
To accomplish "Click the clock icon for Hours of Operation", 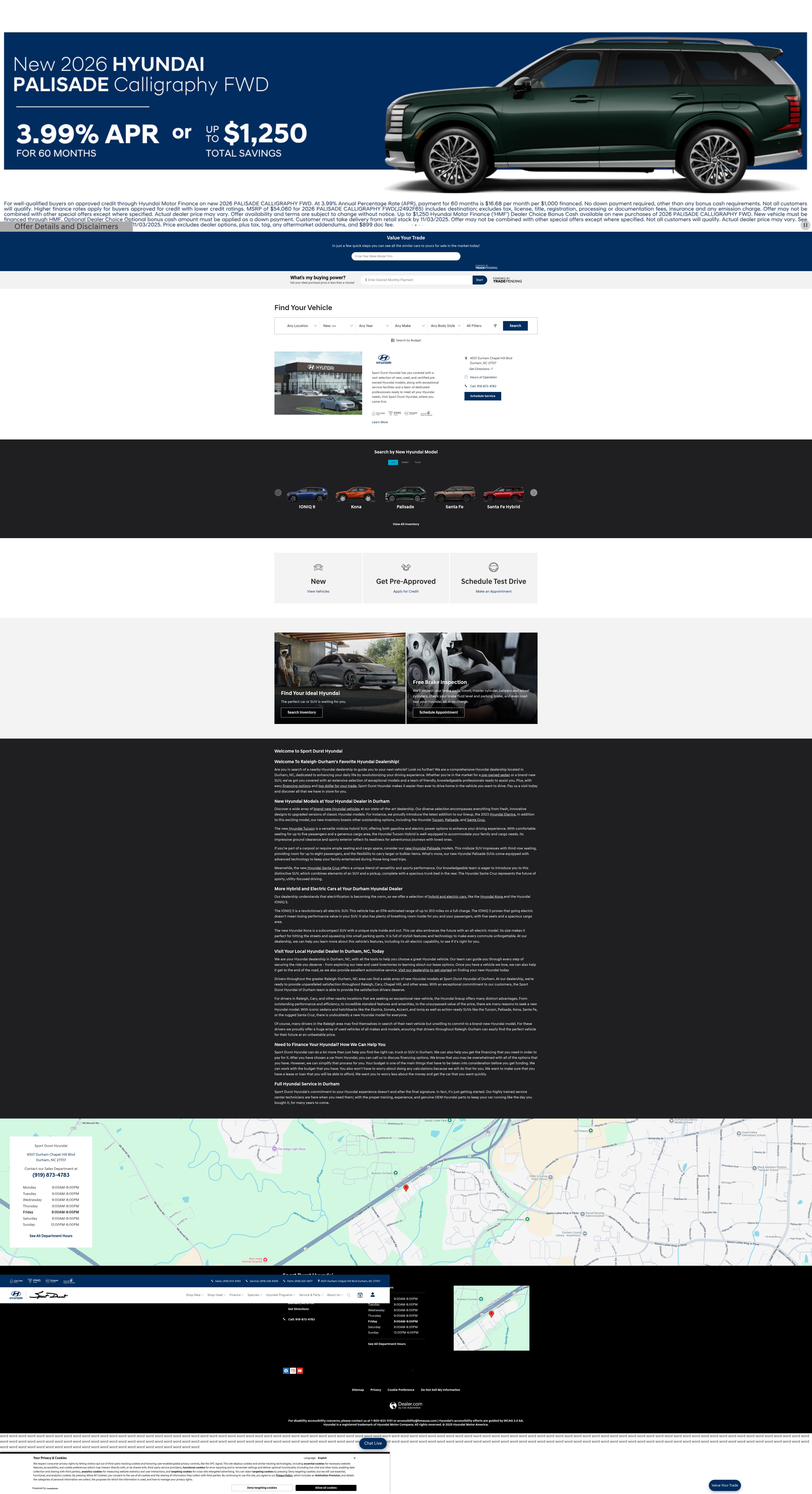I will 466,377.
